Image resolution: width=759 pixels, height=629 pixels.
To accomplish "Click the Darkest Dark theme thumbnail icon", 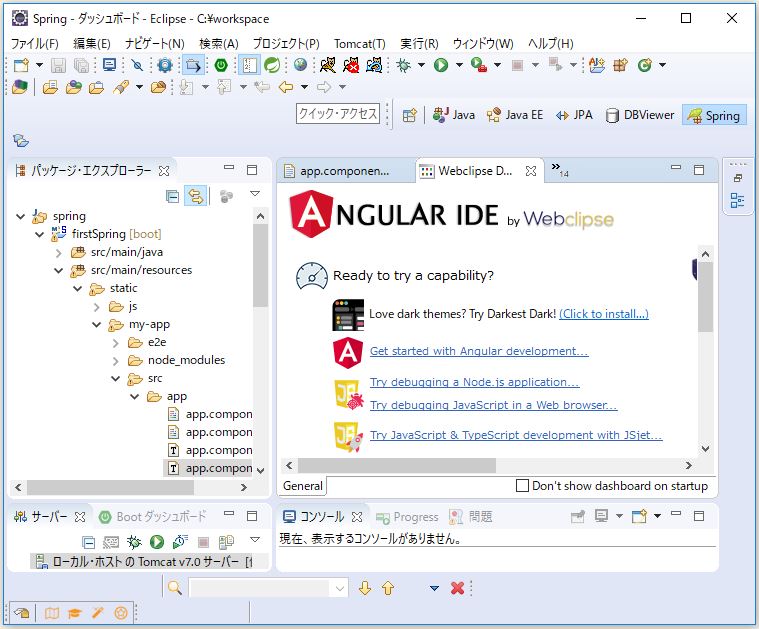I will [348, 315].
